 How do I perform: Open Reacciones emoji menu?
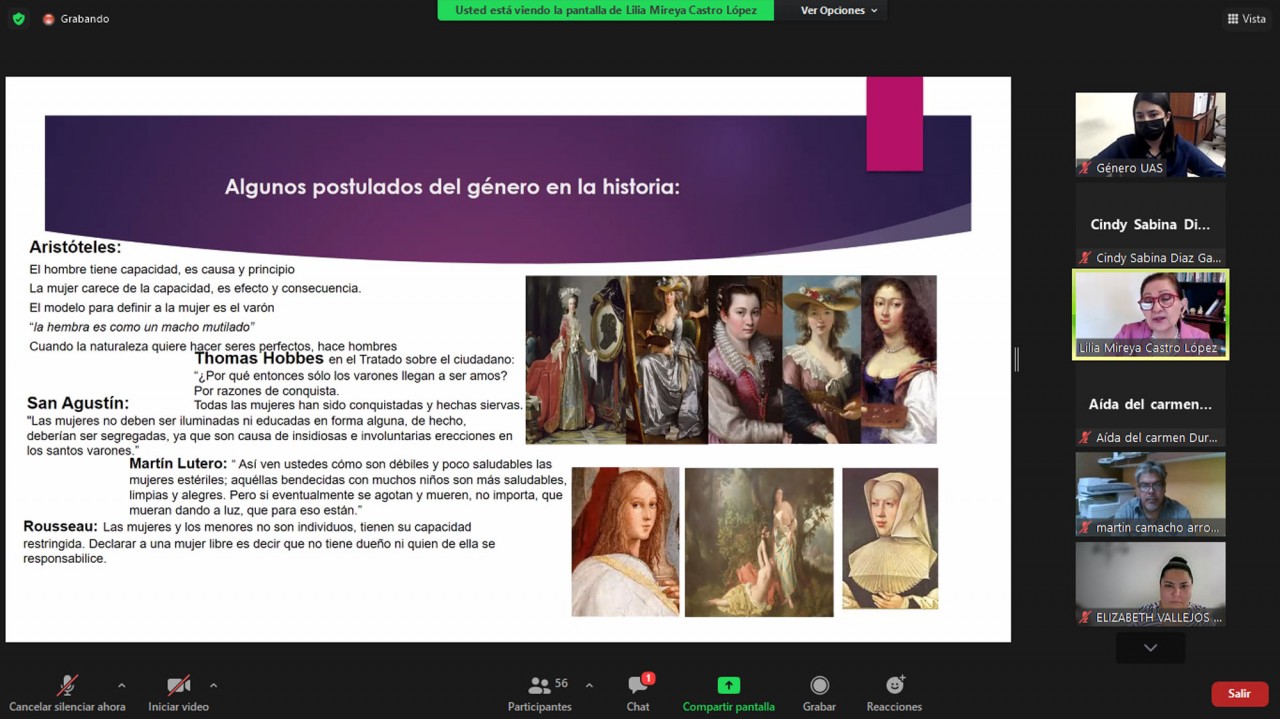point(894,692)
